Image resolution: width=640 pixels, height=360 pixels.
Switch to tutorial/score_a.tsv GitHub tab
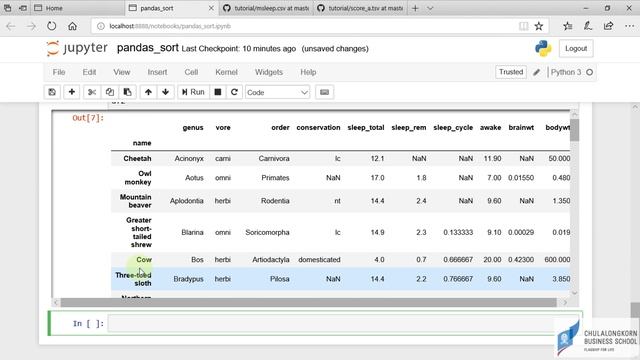click(x=360, y=8)
